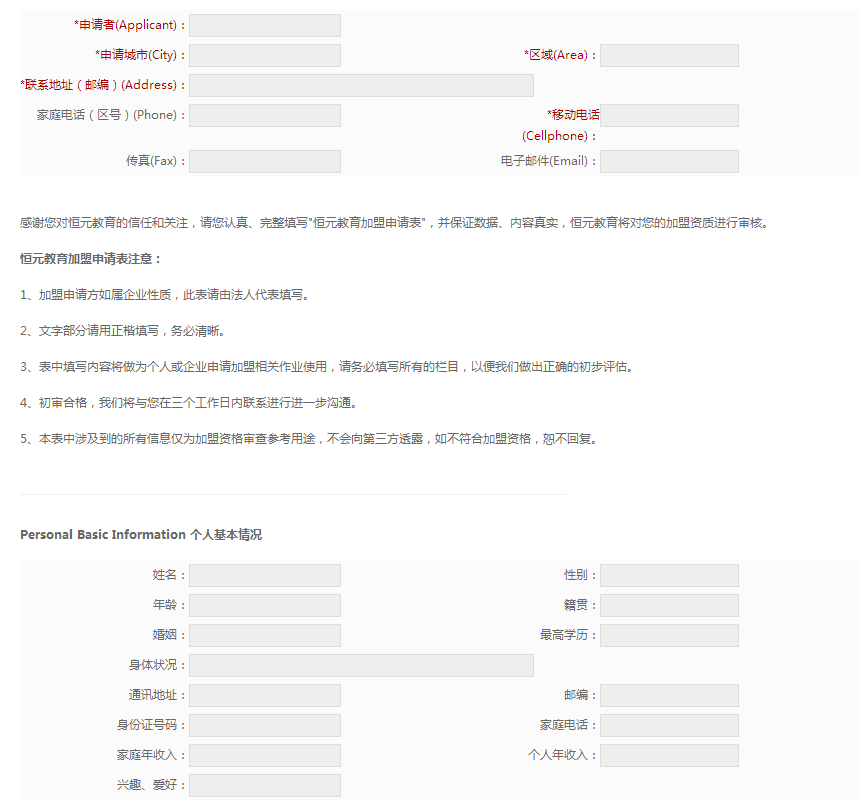This screenshot has width=868, height=807.
Task: Click the 联系地址(Address) input field
Action: [x=361, y=85]
